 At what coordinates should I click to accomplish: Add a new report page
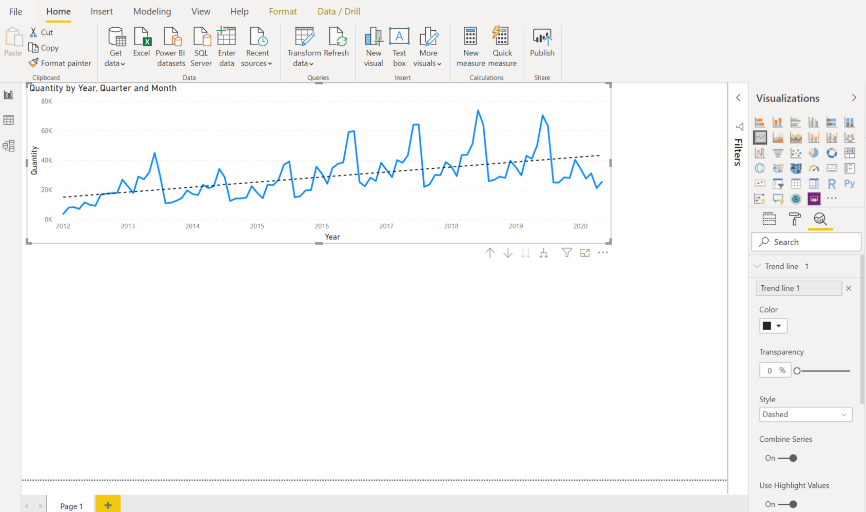click(x=108, y=505)
